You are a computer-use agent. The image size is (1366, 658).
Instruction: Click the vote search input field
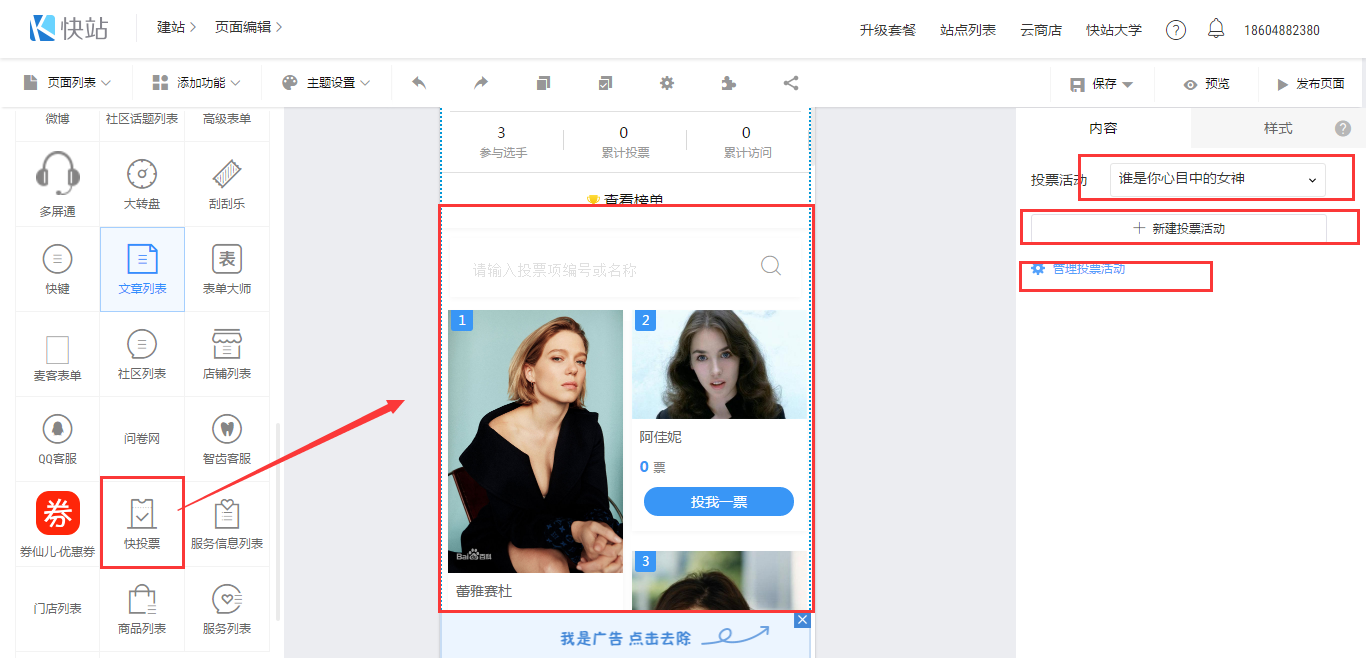point(610,270)
